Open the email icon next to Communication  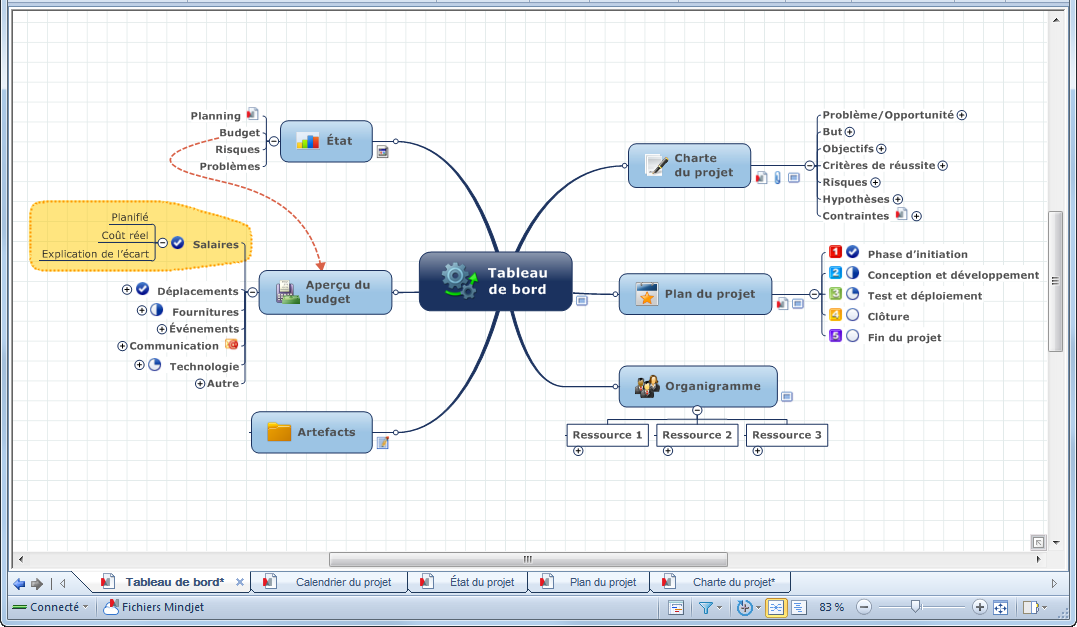(x=232, y=345)
